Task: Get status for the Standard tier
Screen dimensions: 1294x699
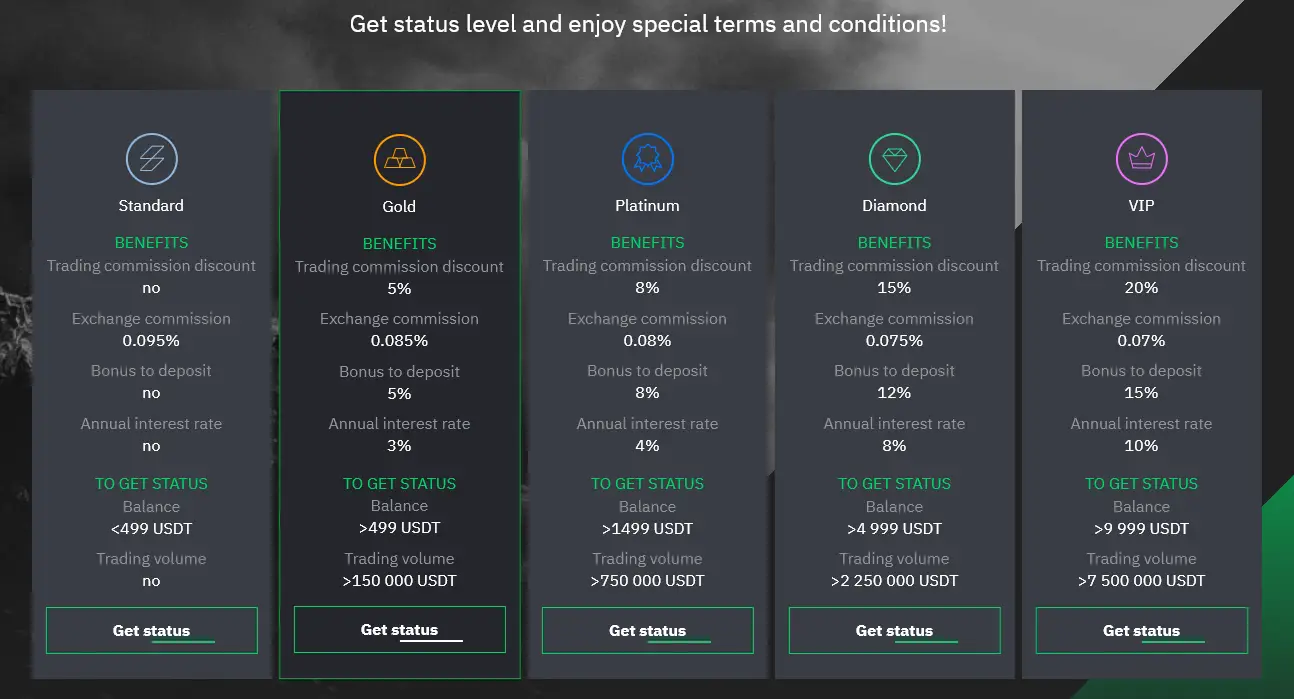Action: tap(152, 631)
